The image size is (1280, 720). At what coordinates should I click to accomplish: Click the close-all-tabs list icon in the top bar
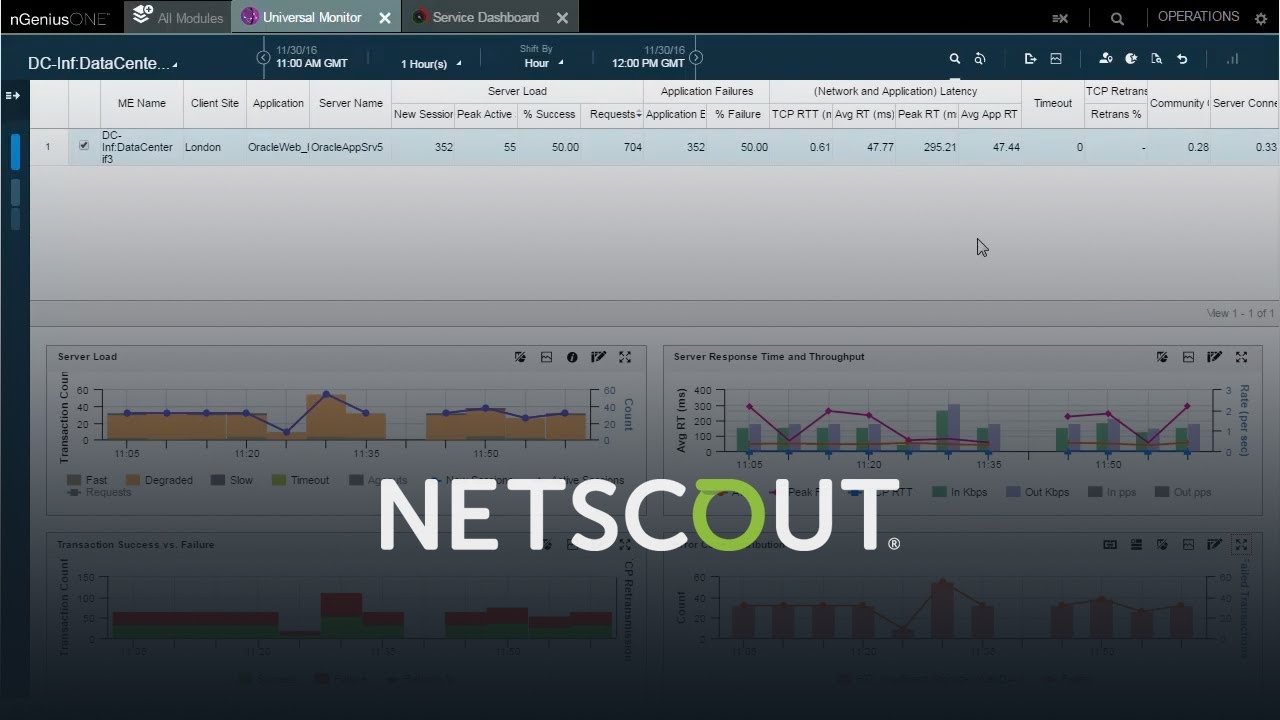(1061, 18)
